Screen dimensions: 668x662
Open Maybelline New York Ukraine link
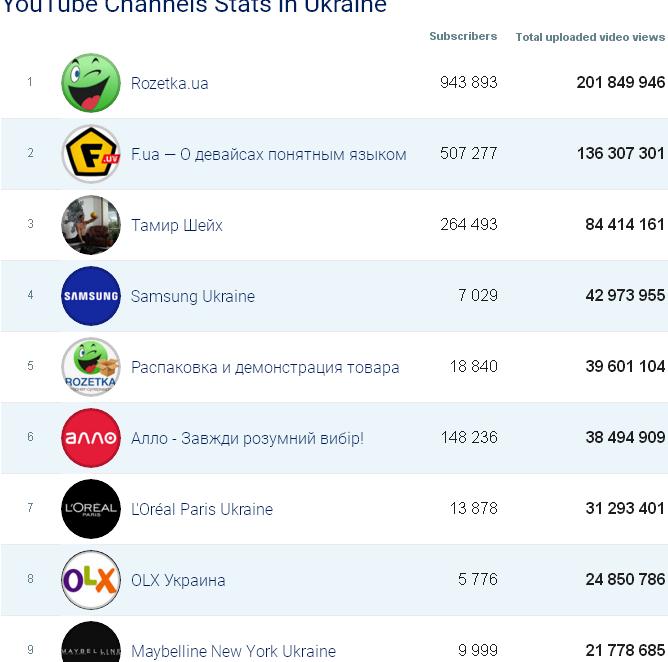233,651
